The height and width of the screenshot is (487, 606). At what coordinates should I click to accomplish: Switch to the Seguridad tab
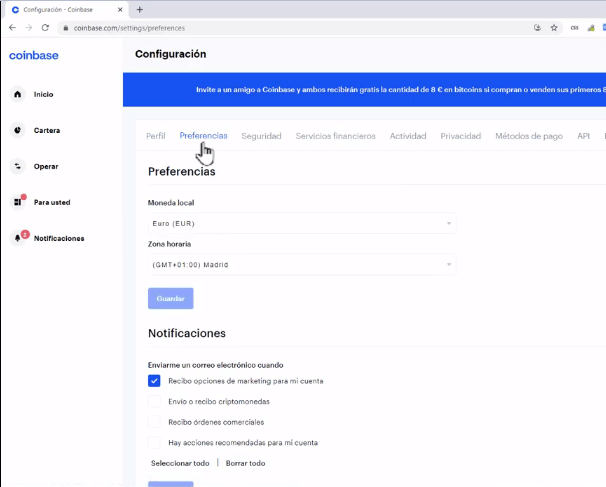[x=261, y=136]
